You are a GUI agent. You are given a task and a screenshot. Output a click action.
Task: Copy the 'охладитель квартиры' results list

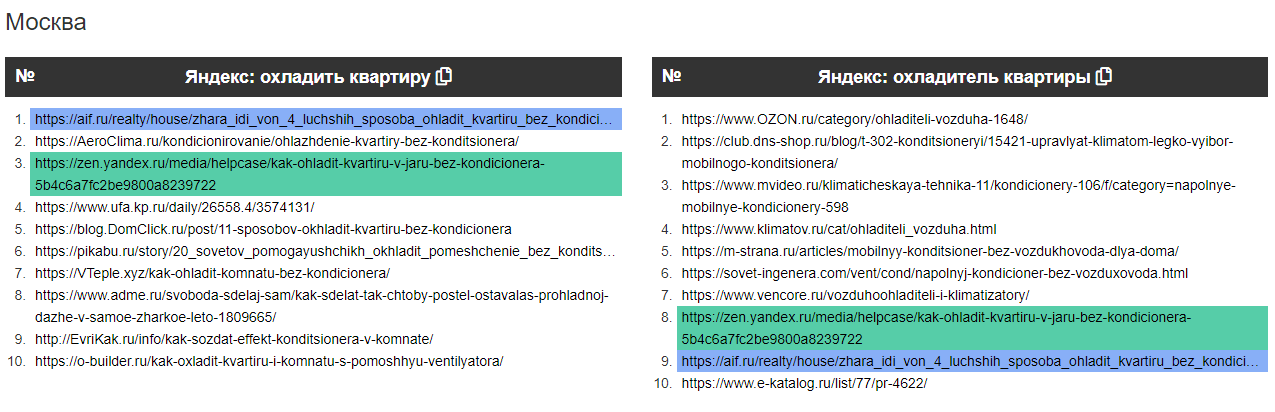coord(1105,76)
